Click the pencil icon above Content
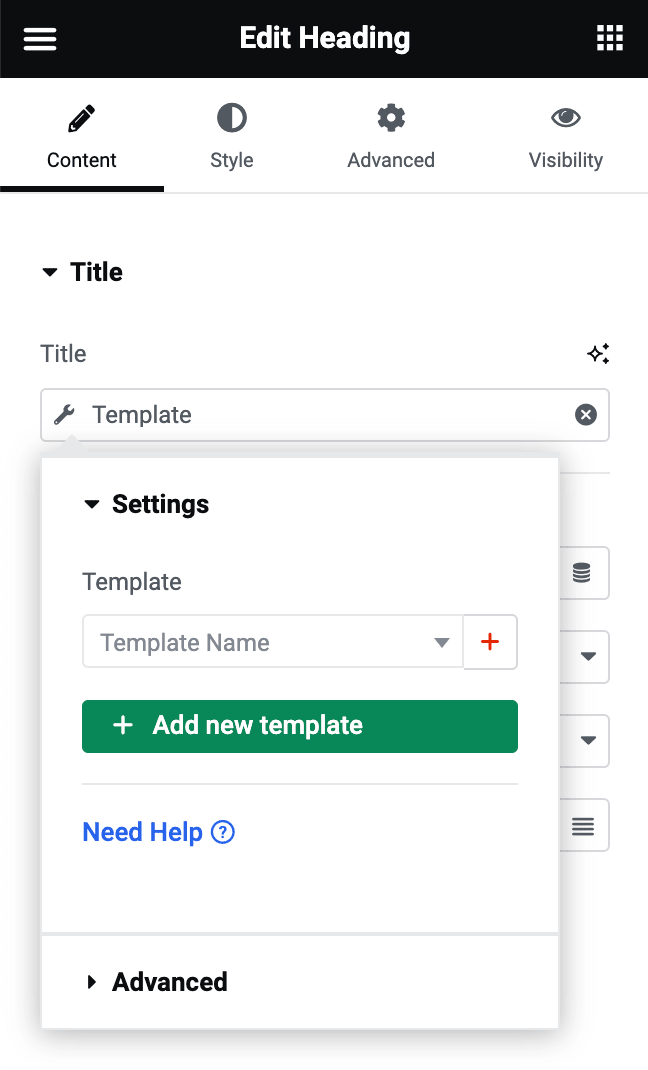 pos(81,117)
